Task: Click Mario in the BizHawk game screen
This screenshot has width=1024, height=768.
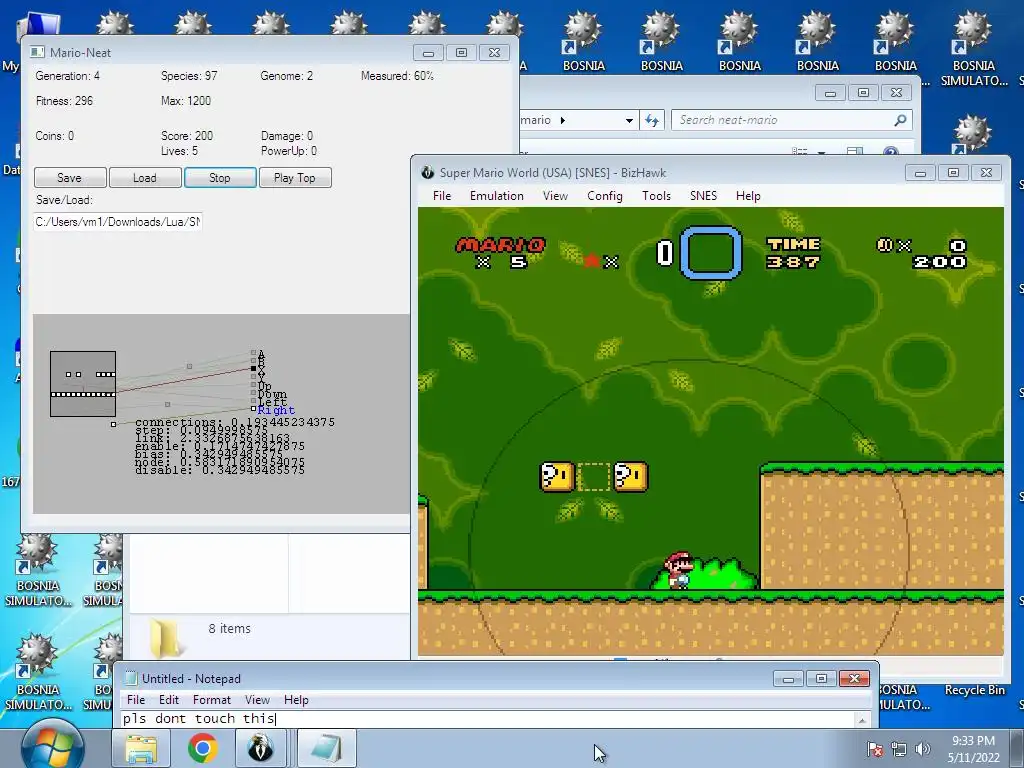Action: pyautogui.click(x=679, y=571)
